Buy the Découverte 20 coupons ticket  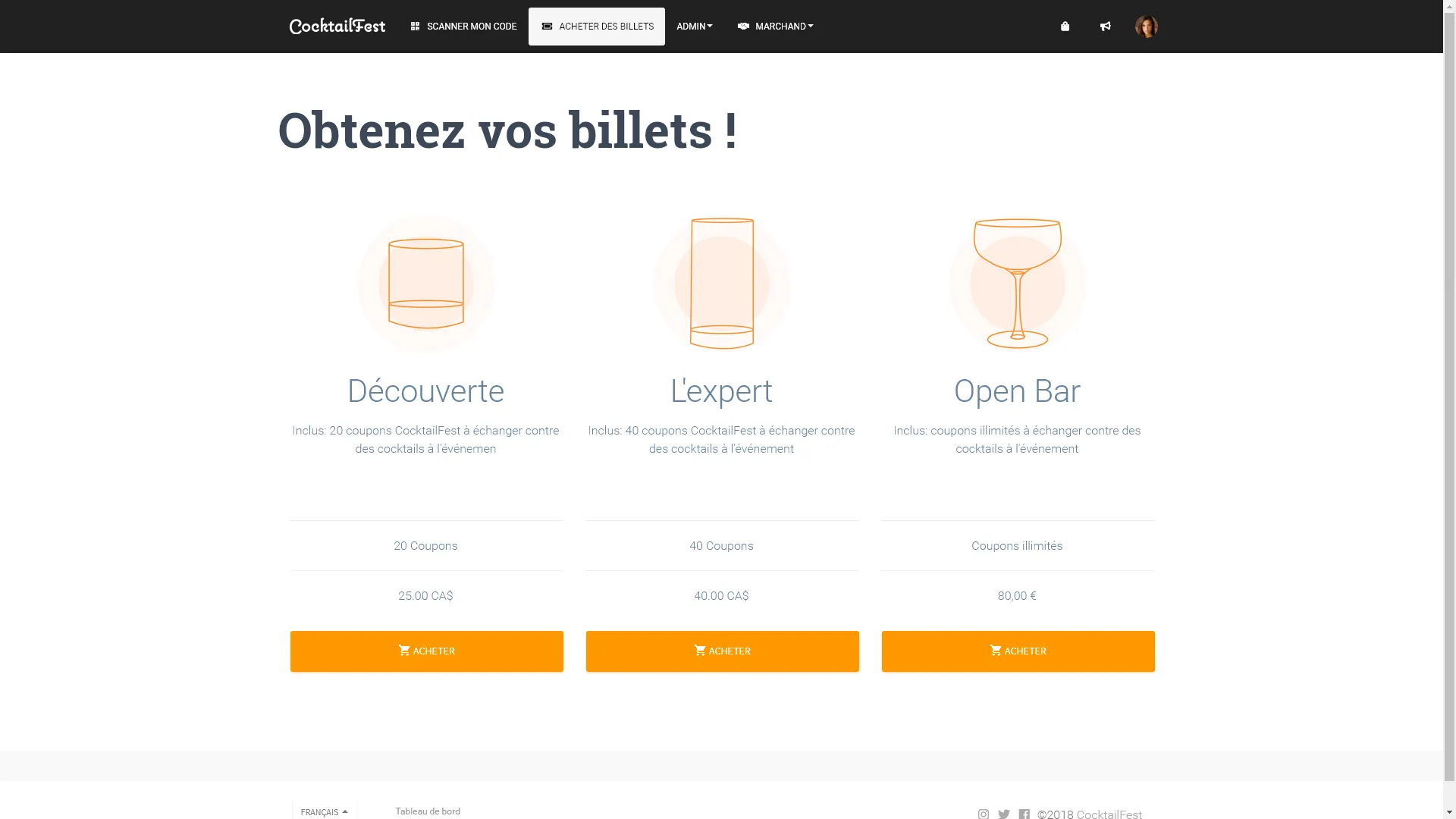coord(426,651)
